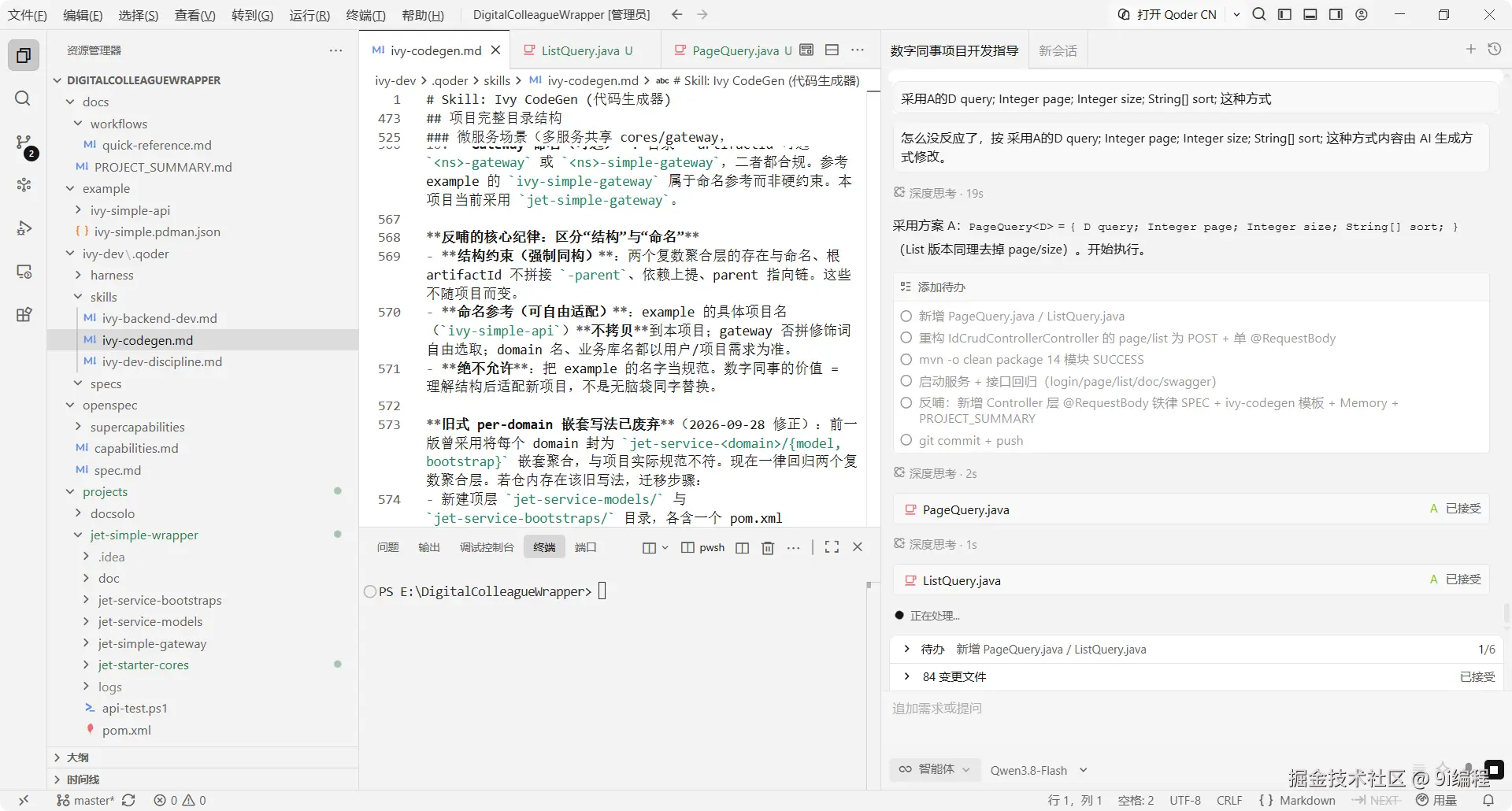Open the Explorer view in activity bar
The width and height of the screenshot is (1512, 811).
pos(24,55)
